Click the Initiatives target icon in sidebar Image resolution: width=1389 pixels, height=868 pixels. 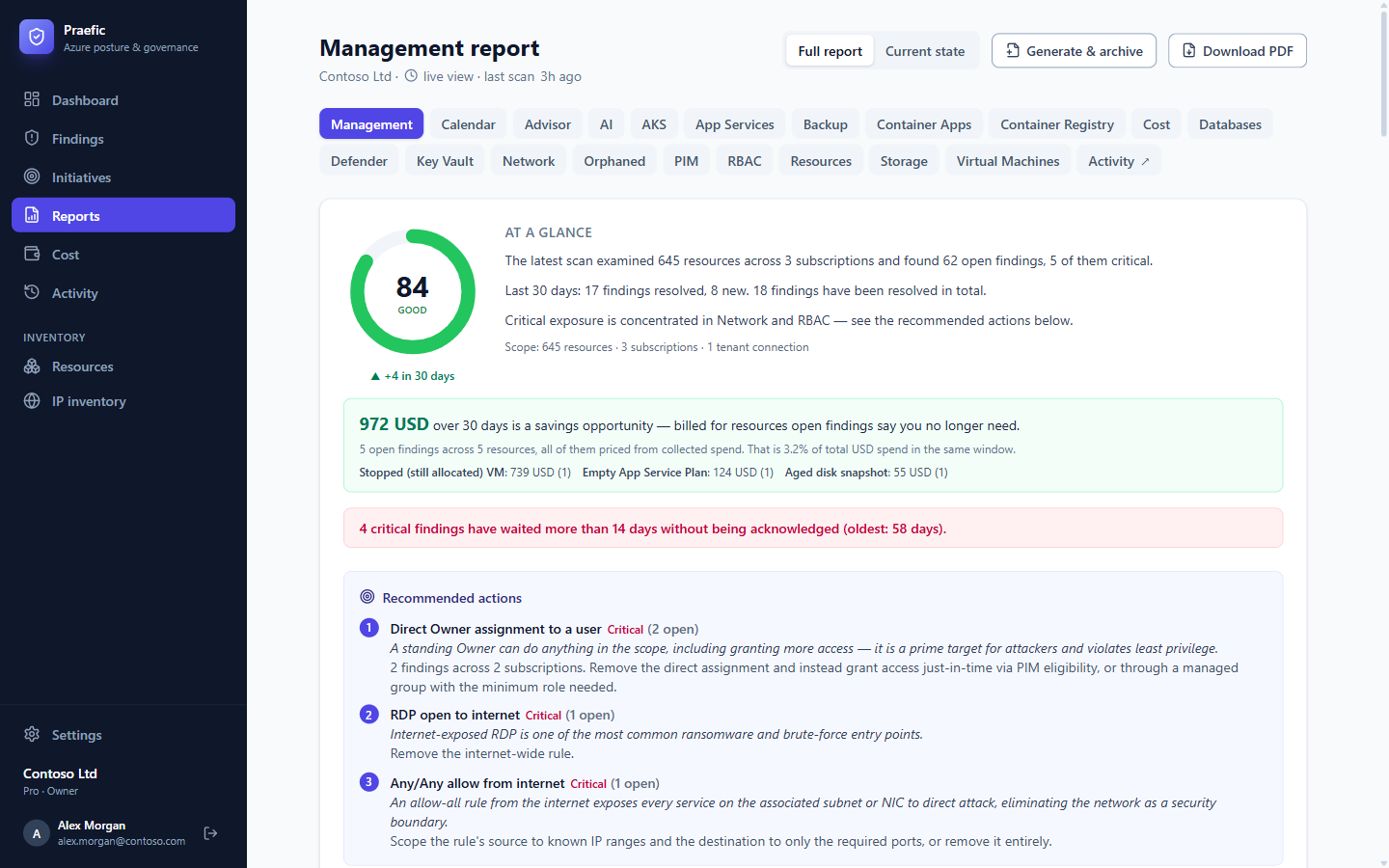(32, 176)
